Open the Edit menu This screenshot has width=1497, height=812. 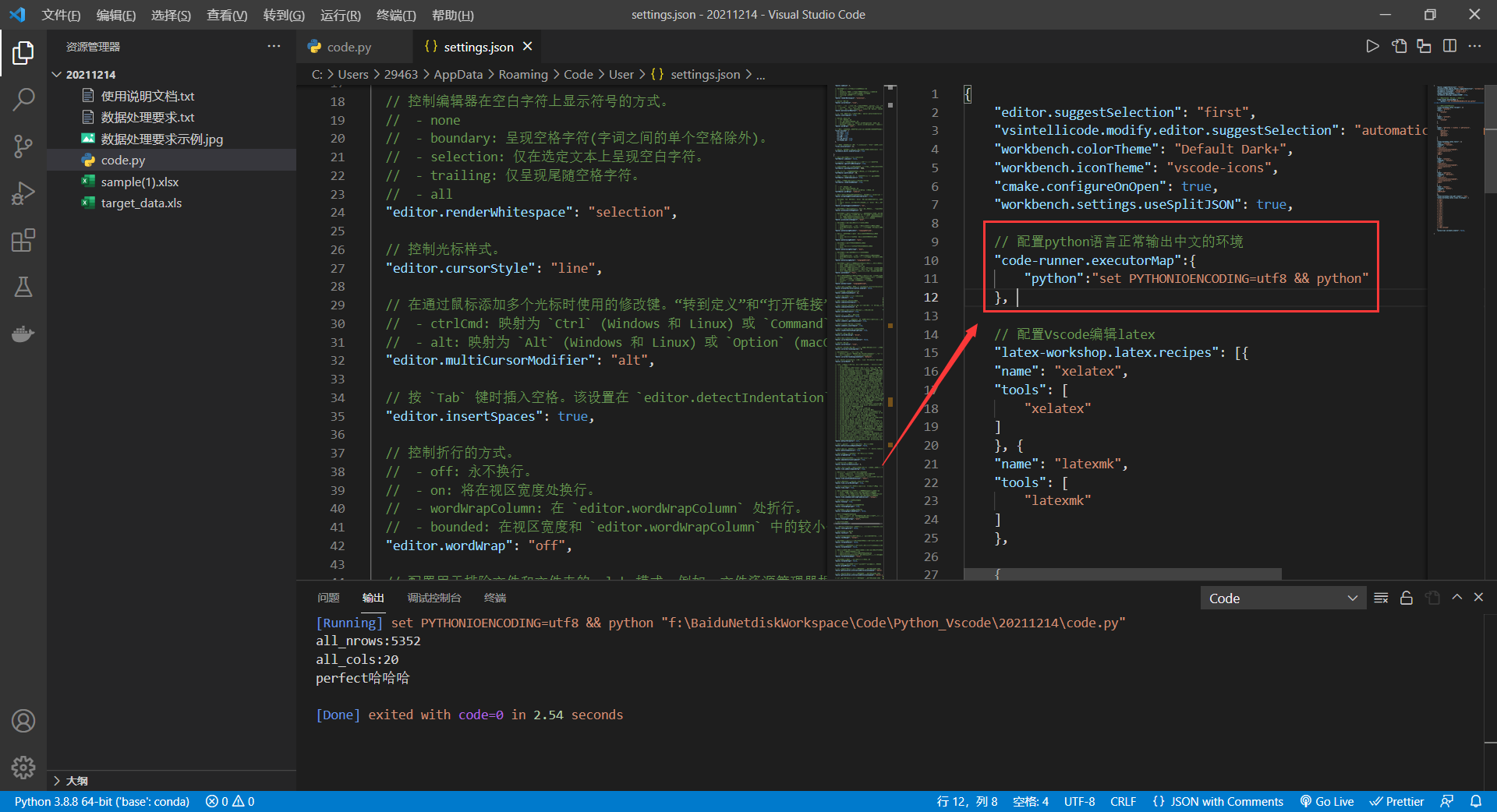tap(116, 15)
